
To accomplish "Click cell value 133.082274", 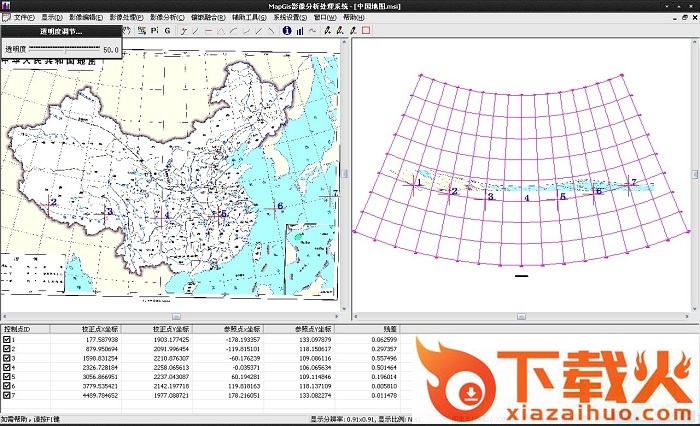I will coord(315,396).
